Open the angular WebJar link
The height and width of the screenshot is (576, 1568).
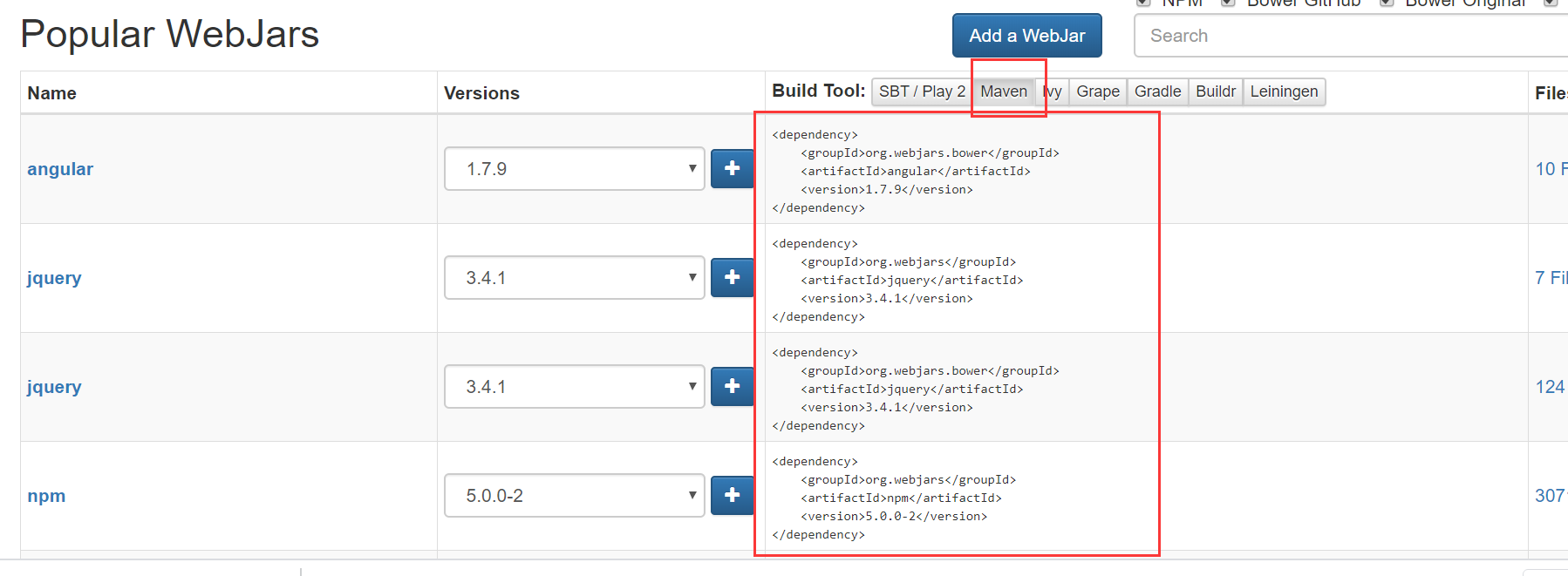[x=60, y=169]
